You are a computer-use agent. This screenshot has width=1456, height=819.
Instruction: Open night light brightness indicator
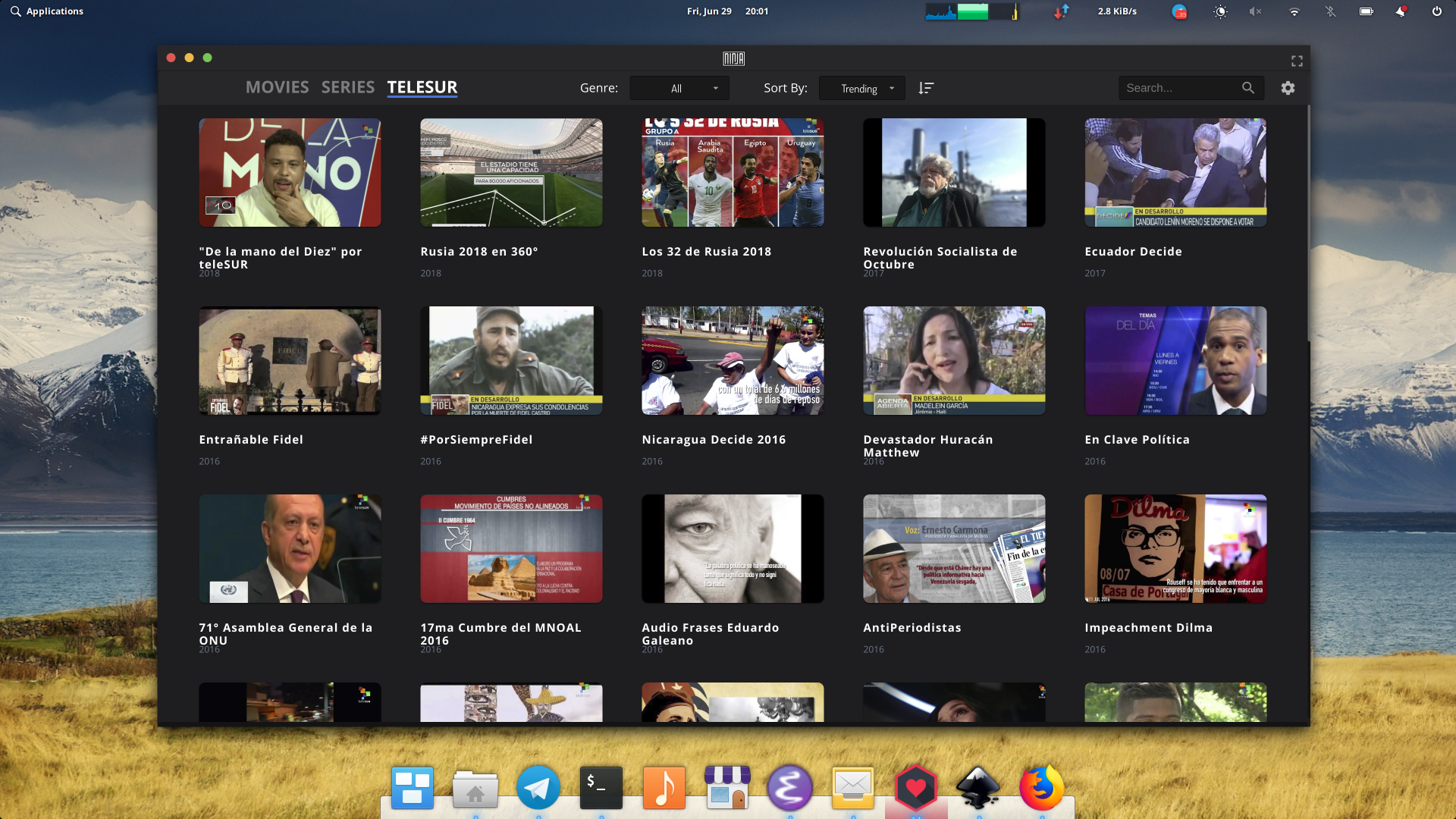tap(1220, 11)
